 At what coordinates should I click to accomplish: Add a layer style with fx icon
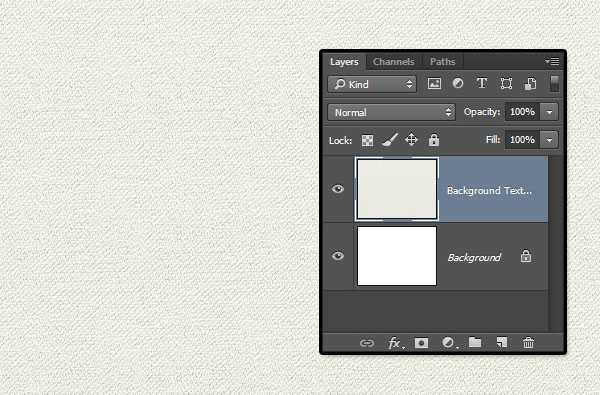(x=395, y=343)
